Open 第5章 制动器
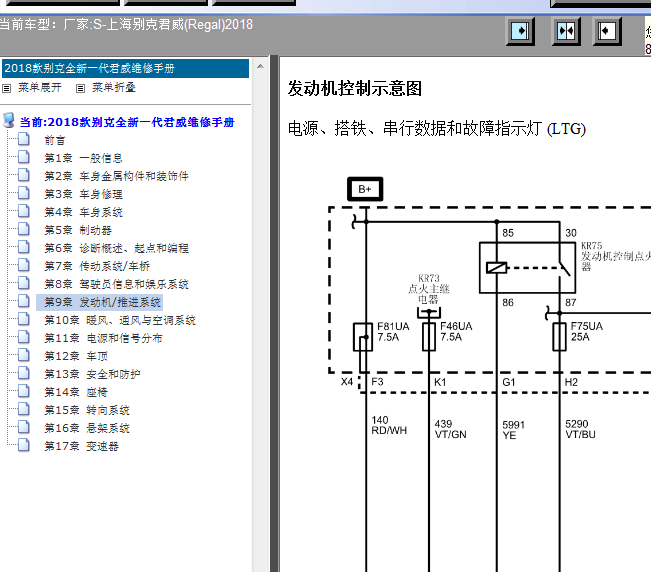The height and width of the screenshot is (572, 651). click(x=78, y=230)
